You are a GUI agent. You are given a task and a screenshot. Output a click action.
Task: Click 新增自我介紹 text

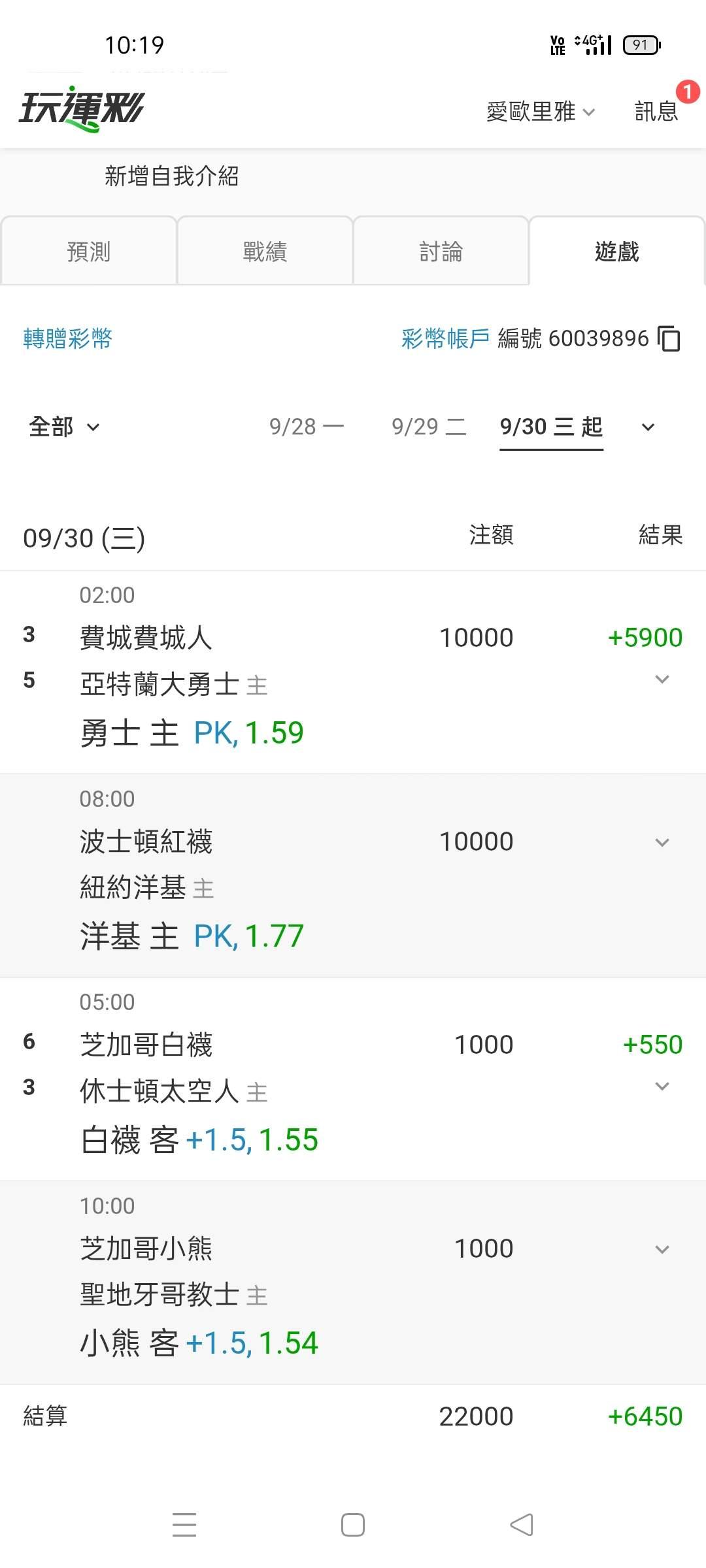tap(172, 176)
